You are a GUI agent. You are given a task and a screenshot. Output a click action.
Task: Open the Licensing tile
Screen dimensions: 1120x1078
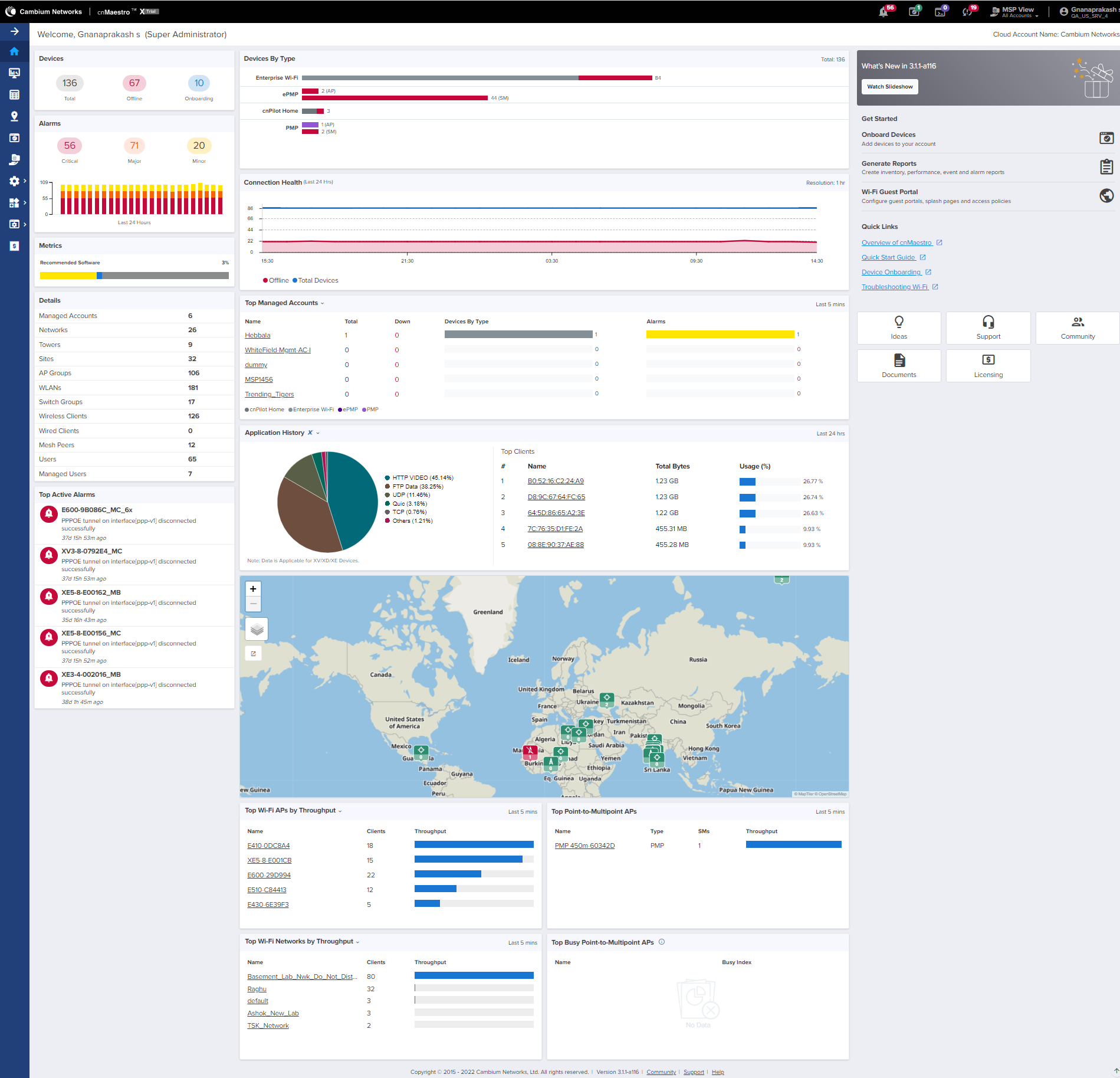[x=988, y=366]
